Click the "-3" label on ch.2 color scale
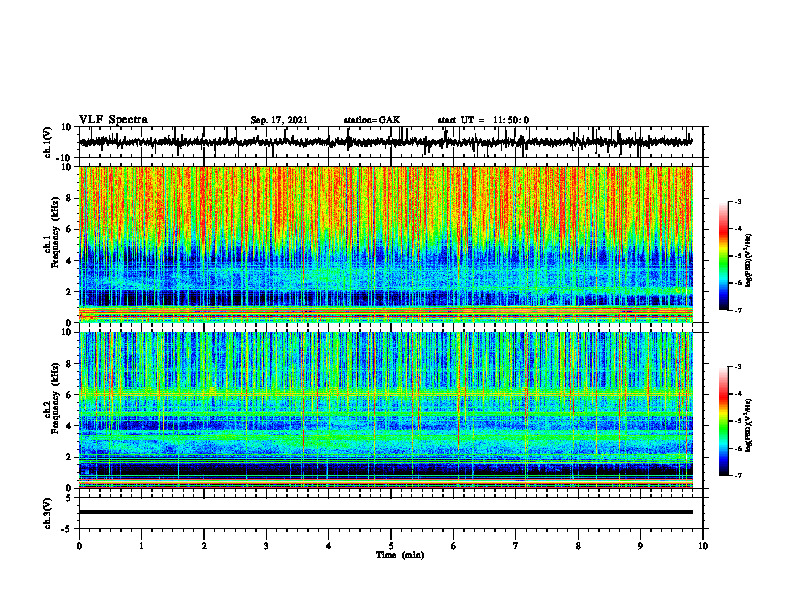 [x=737, y=367]
